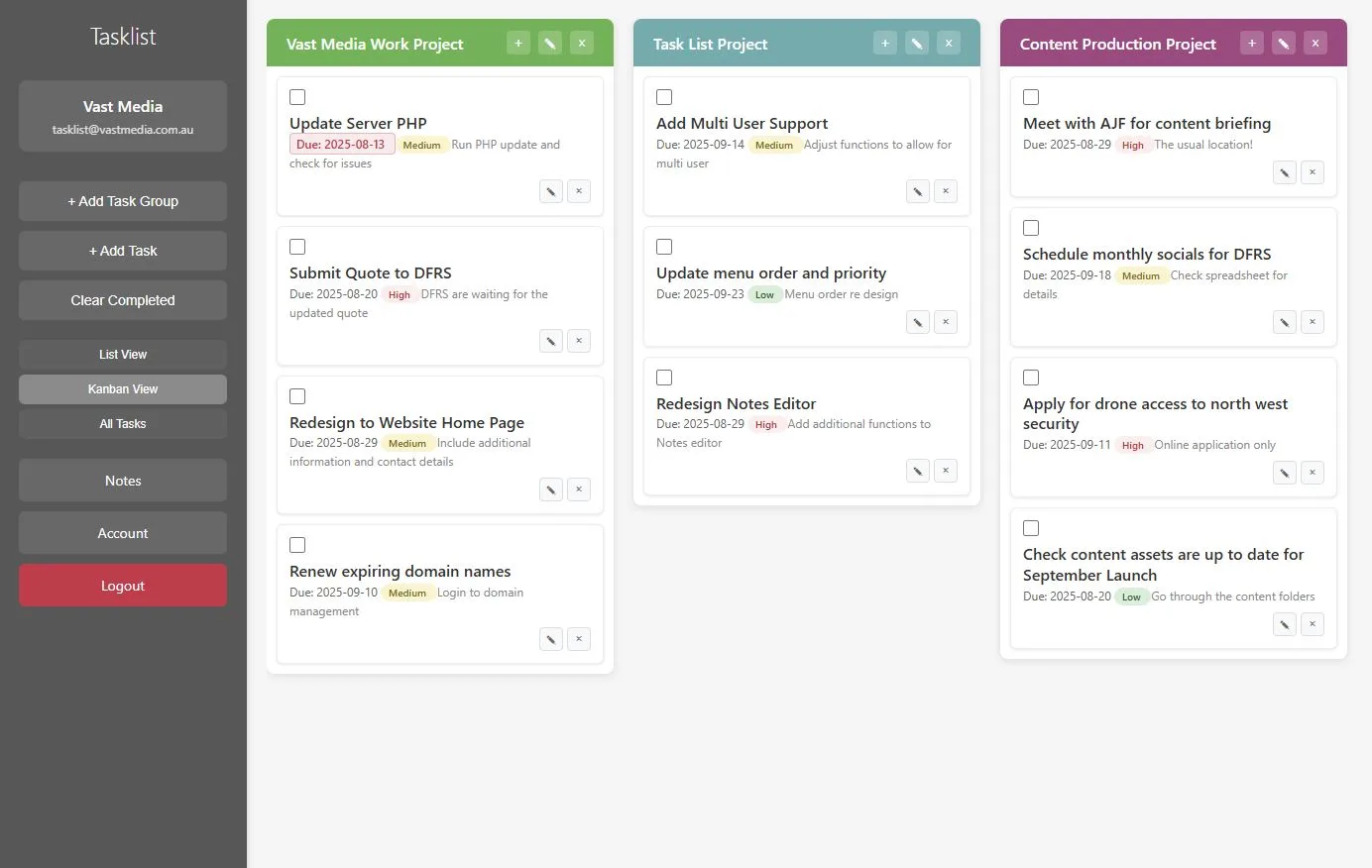
Task: Click the Low badge on Update menu order
Action: (764, 294)
